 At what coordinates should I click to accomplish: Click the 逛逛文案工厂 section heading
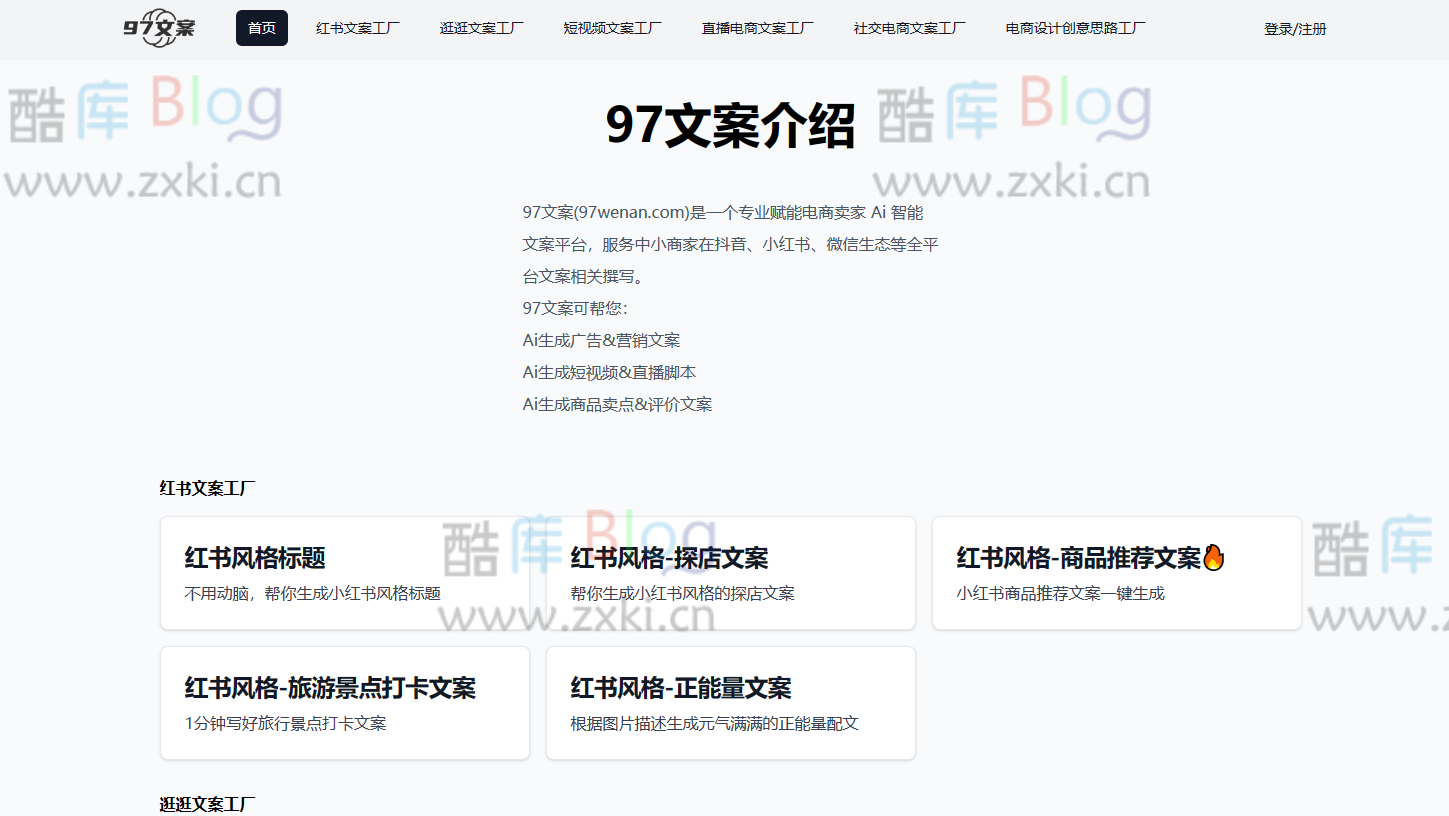point(207,804)
